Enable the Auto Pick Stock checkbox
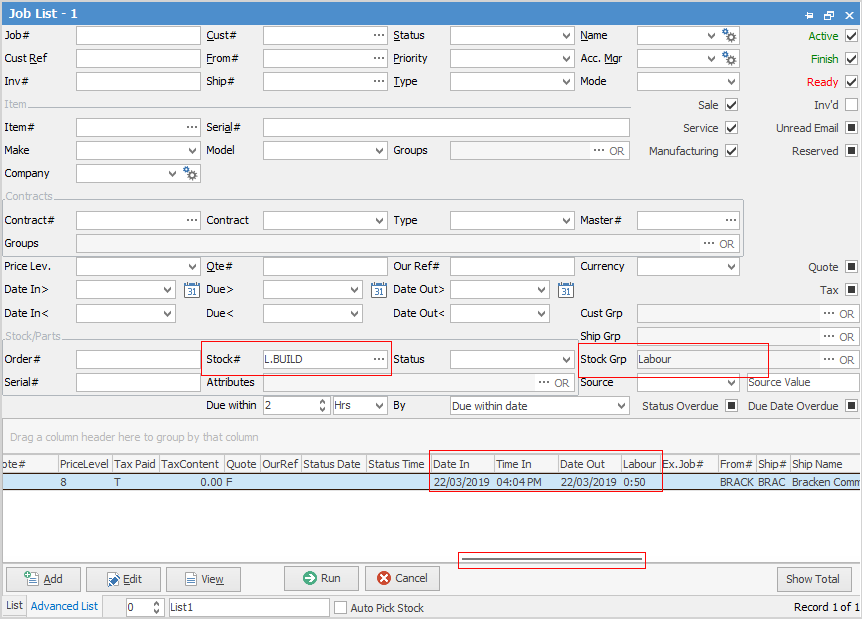This screenshot has height=619, width=862. tap(341, 607)
